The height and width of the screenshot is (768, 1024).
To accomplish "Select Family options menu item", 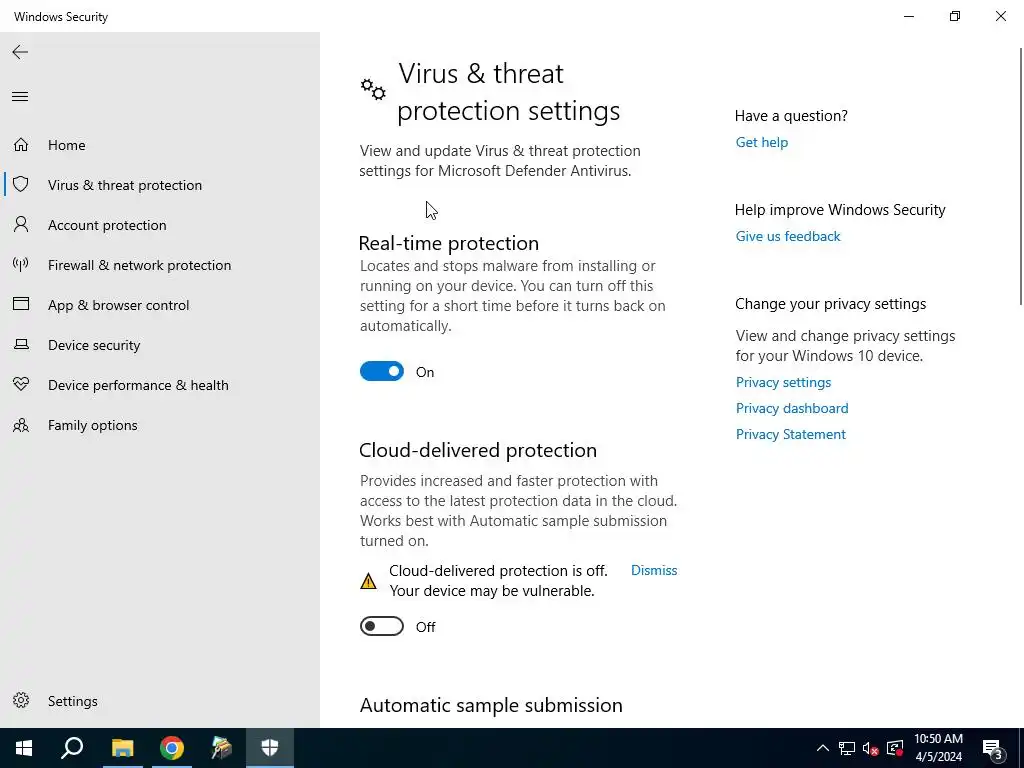I will click(92, 425).
